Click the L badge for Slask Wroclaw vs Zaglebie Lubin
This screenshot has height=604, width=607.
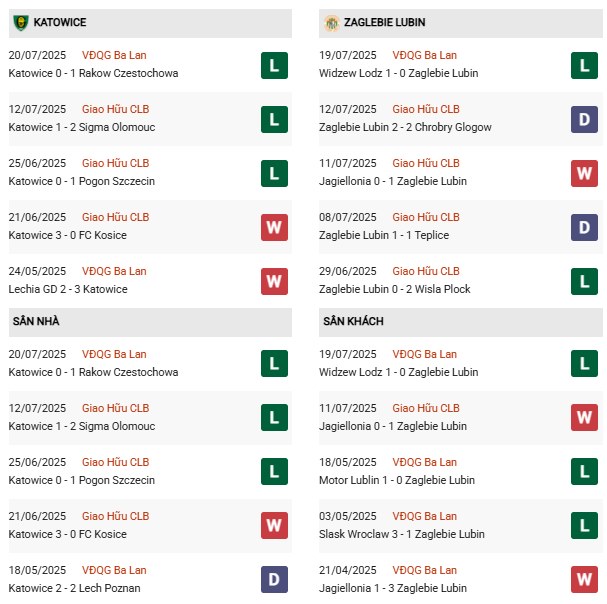(584, 526)
